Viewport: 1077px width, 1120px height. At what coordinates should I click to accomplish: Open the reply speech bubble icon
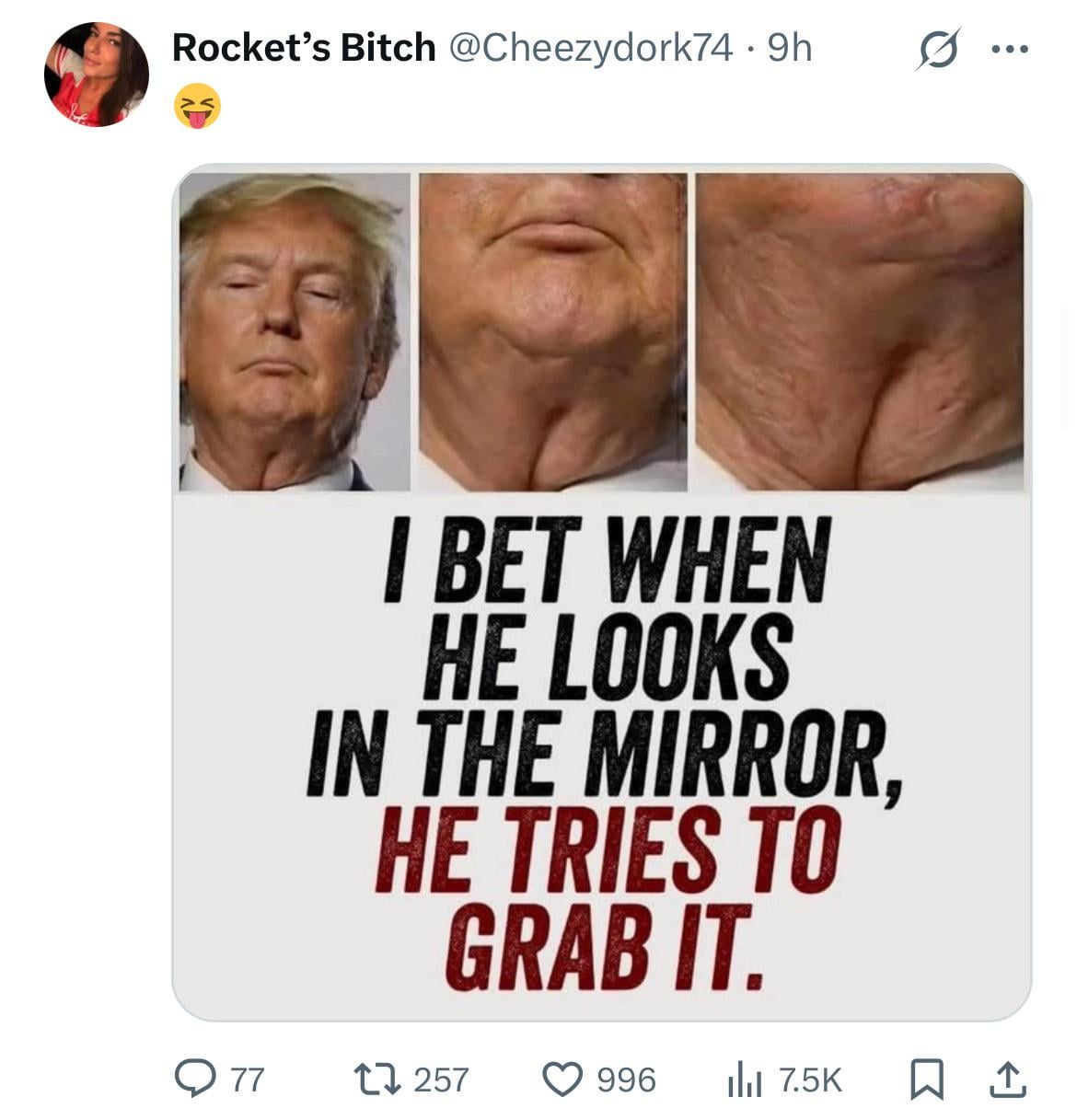pyautogui.click(x=193, y=1079)
